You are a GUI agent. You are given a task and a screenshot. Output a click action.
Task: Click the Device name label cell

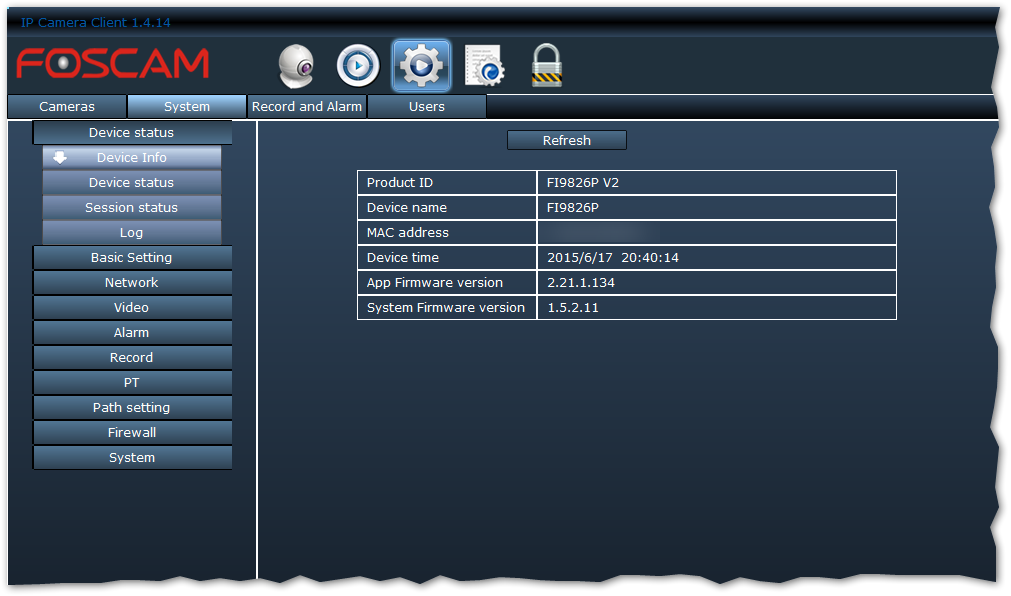pyautogui.click(x=447, y=208)
